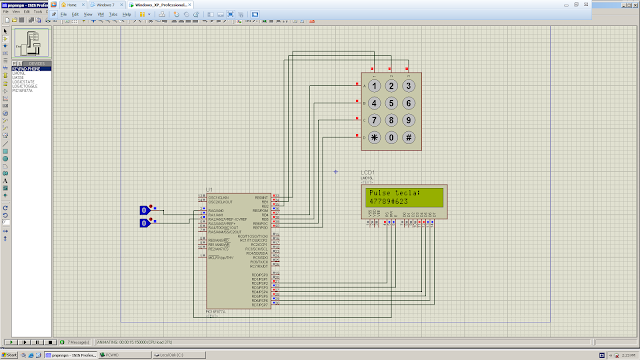Push keypad key 5
Screen dimensions: 640x360
391,103
